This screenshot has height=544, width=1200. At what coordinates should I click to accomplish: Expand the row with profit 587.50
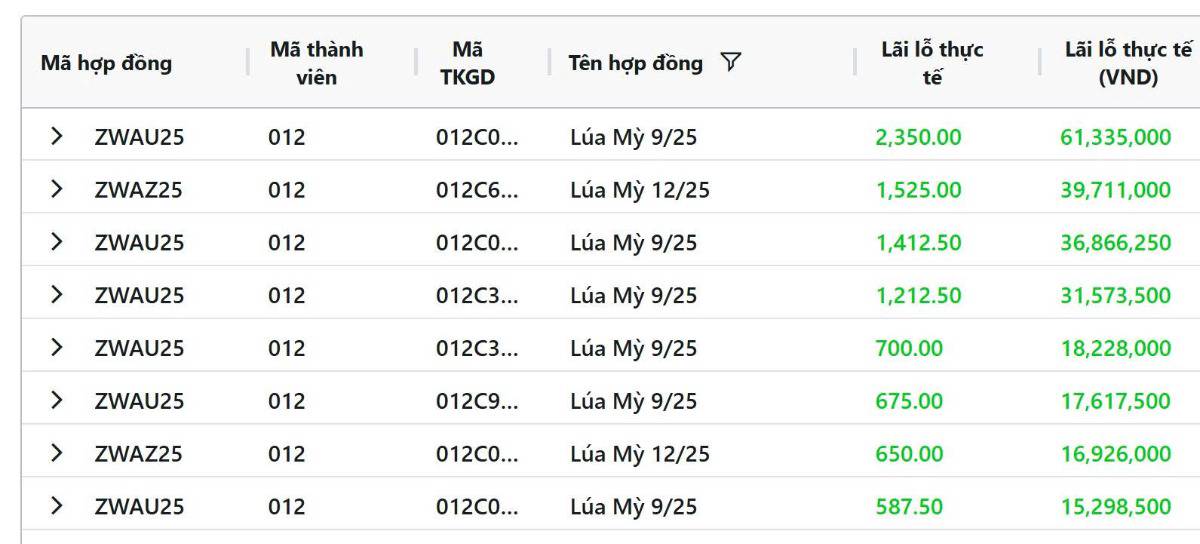[x=57, y=507]
